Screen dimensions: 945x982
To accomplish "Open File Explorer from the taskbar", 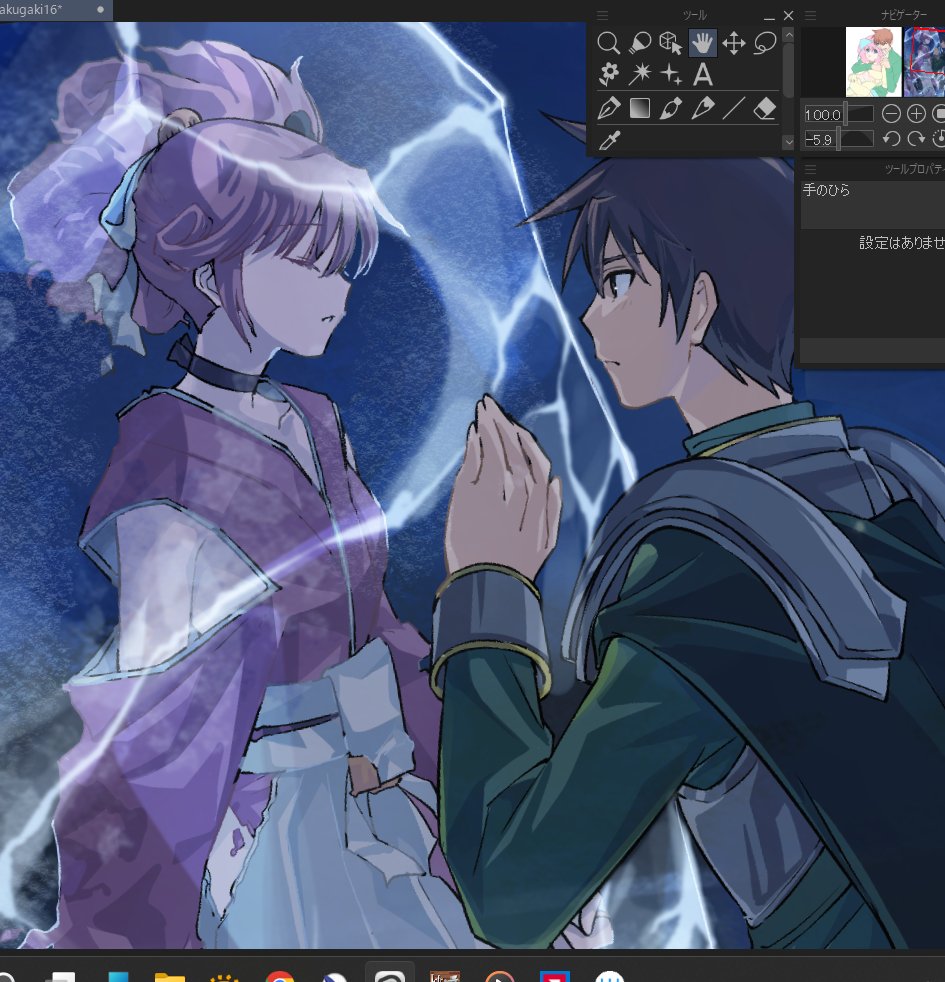I will pyautogui.click(x=170, y=976).
